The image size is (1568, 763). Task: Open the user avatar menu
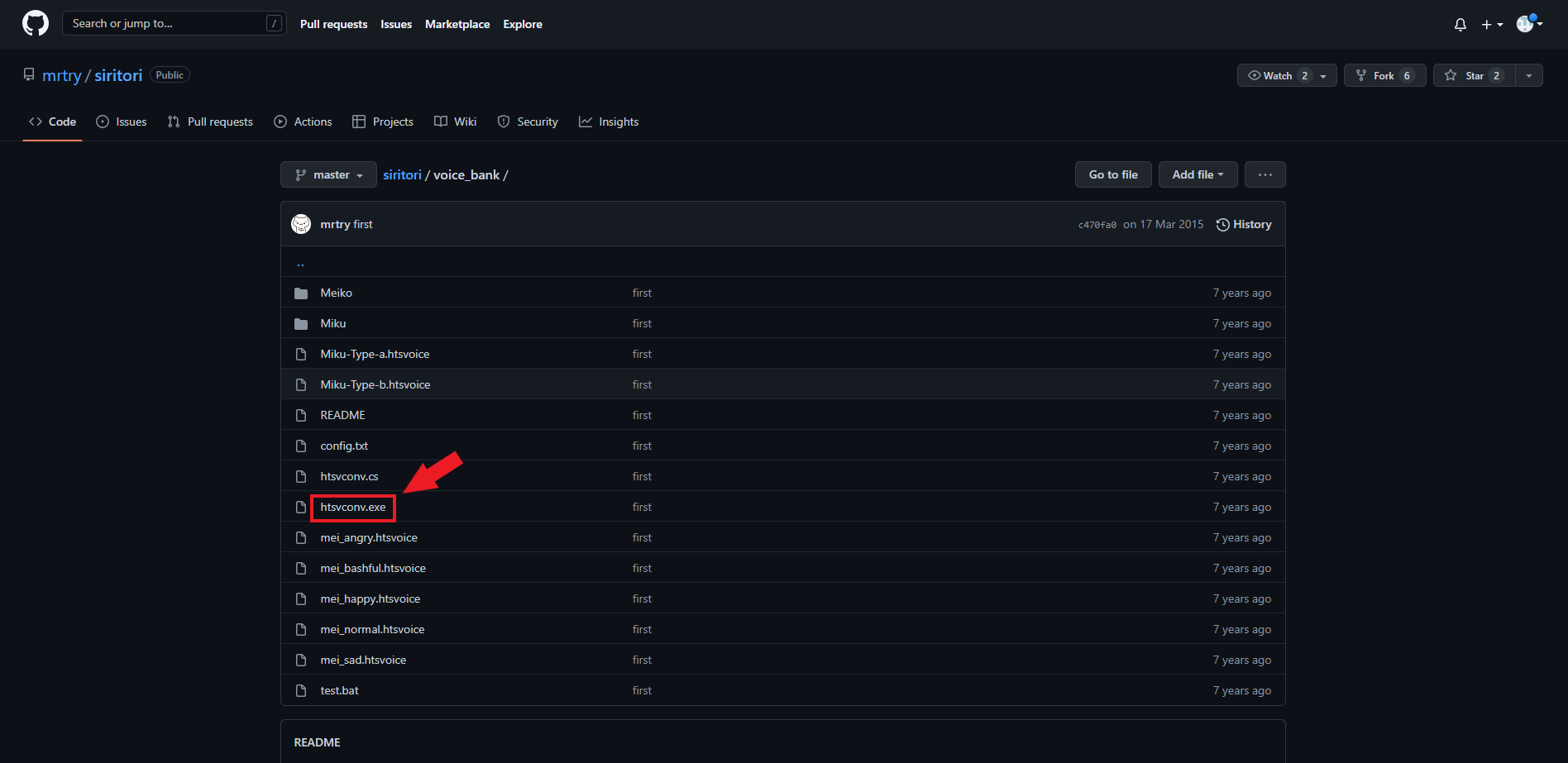click(x=1530, y=24)
